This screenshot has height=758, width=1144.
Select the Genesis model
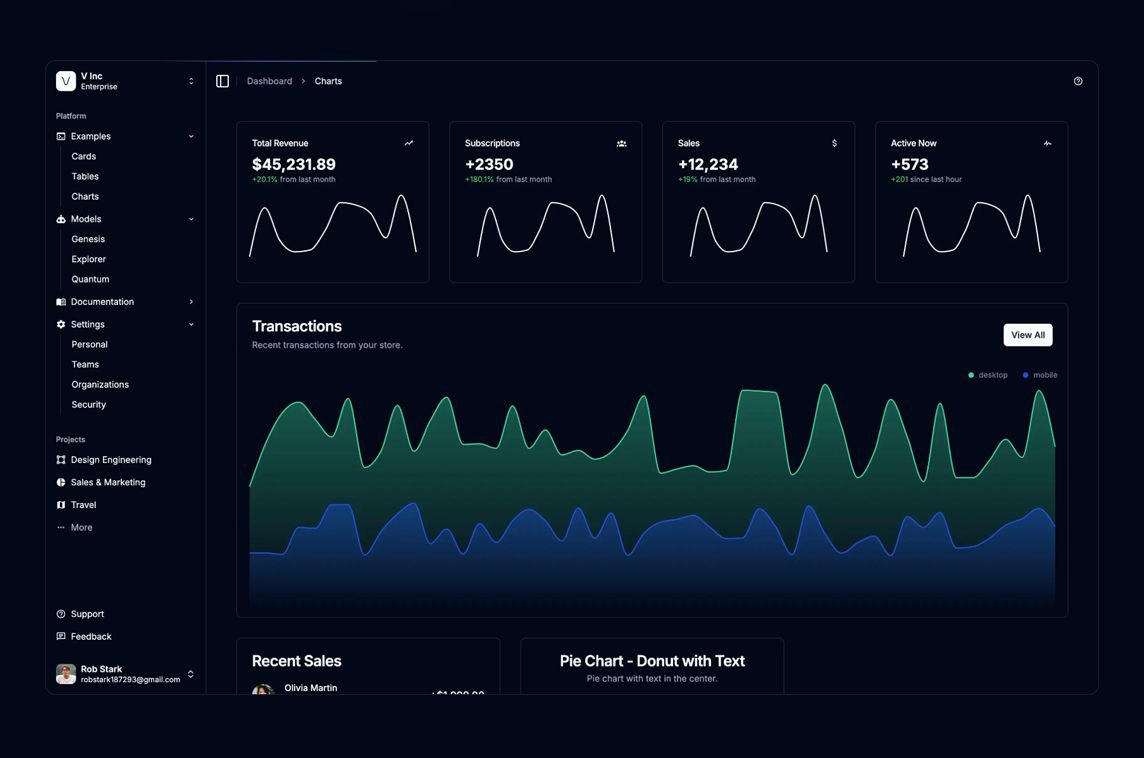(x=88, y=239)
